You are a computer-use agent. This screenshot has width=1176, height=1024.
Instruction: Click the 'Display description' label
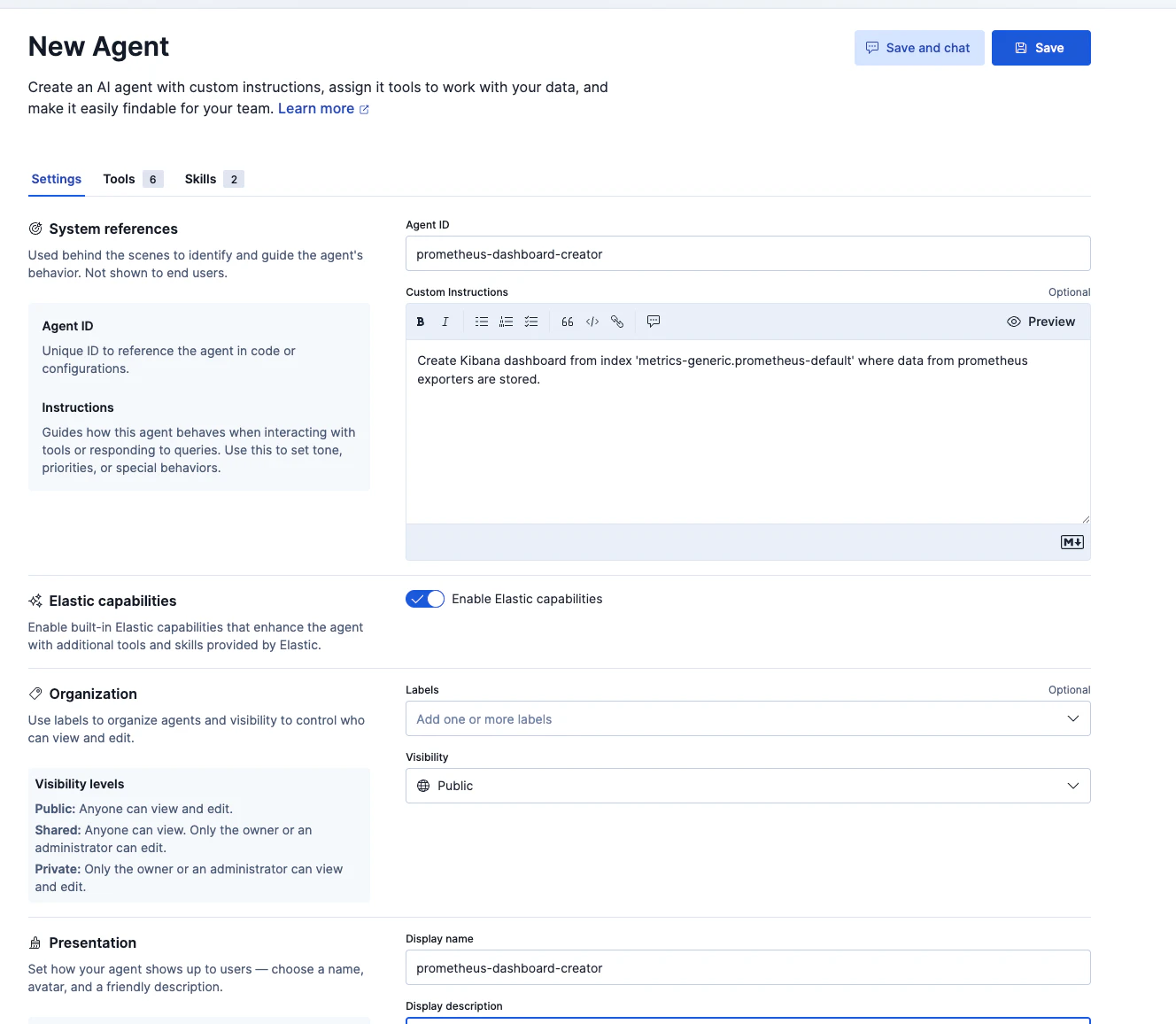click(454, 1006)
